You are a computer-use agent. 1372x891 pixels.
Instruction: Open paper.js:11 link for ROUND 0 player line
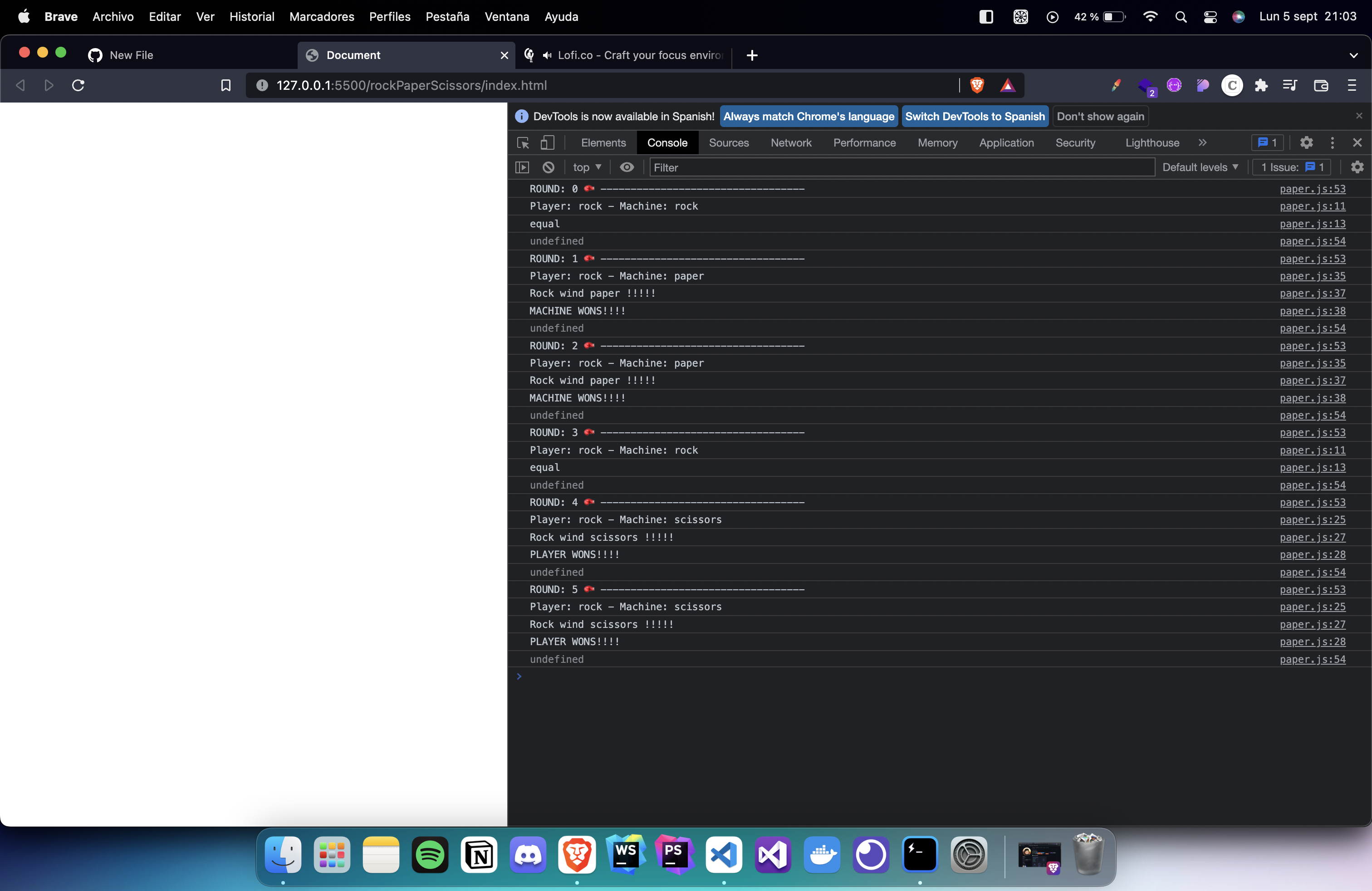tap(1312, 206)
